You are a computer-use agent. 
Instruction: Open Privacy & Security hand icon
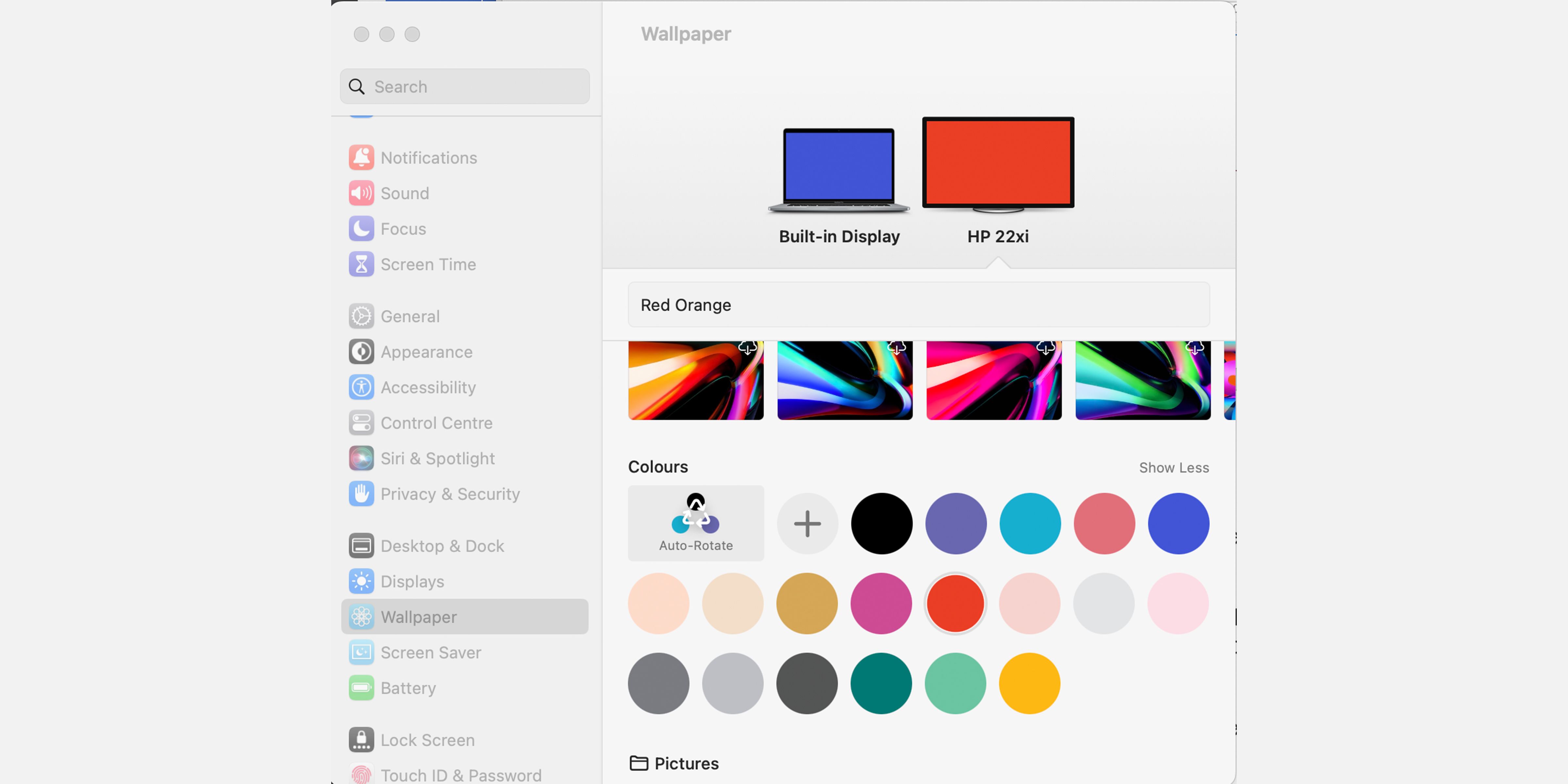(x=361, y=494)
